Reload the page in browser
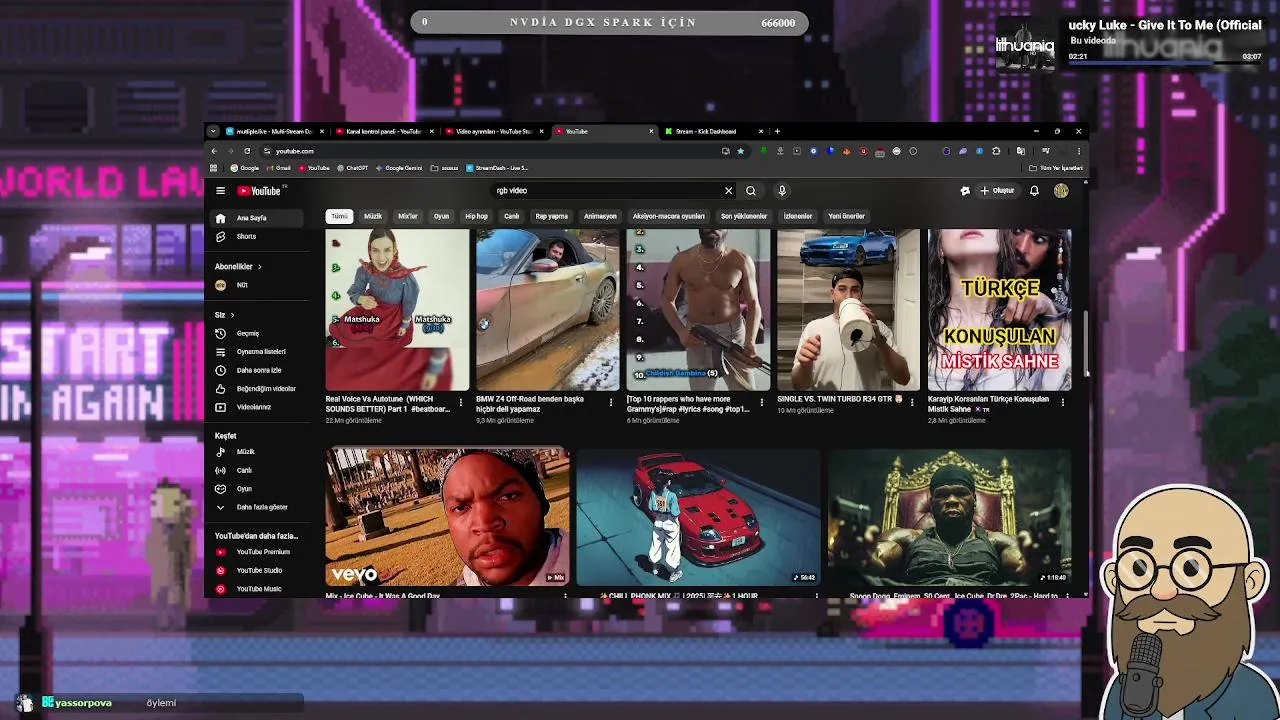 point(247,151)
